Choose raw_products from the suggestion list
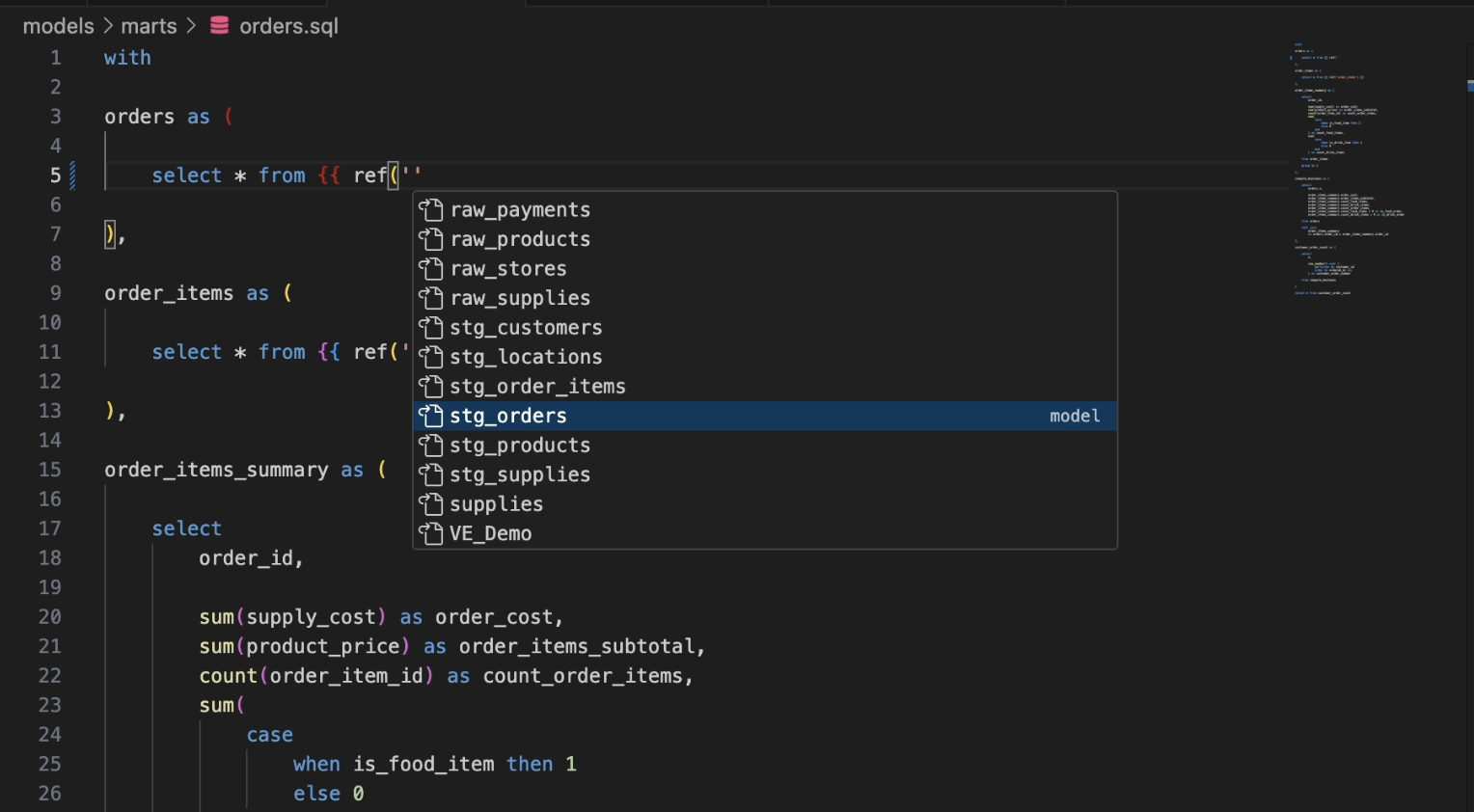Viewport: 1474px width, 812px height. point(520,239)
